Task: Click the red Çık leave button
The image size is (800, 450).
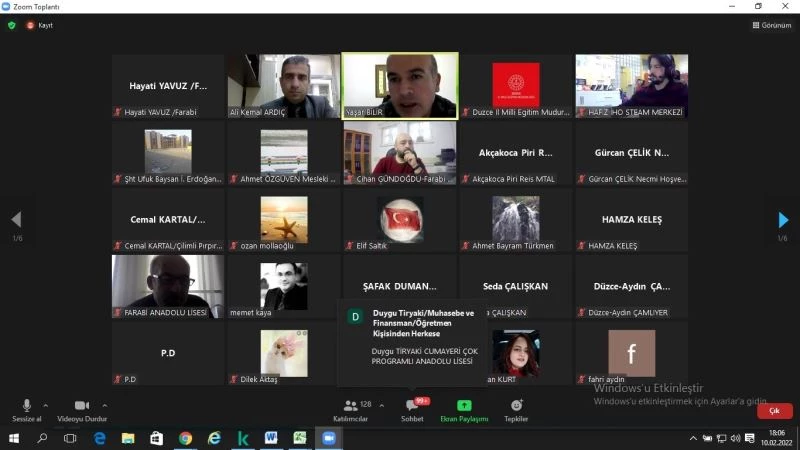Action: (x=773, y=411)
